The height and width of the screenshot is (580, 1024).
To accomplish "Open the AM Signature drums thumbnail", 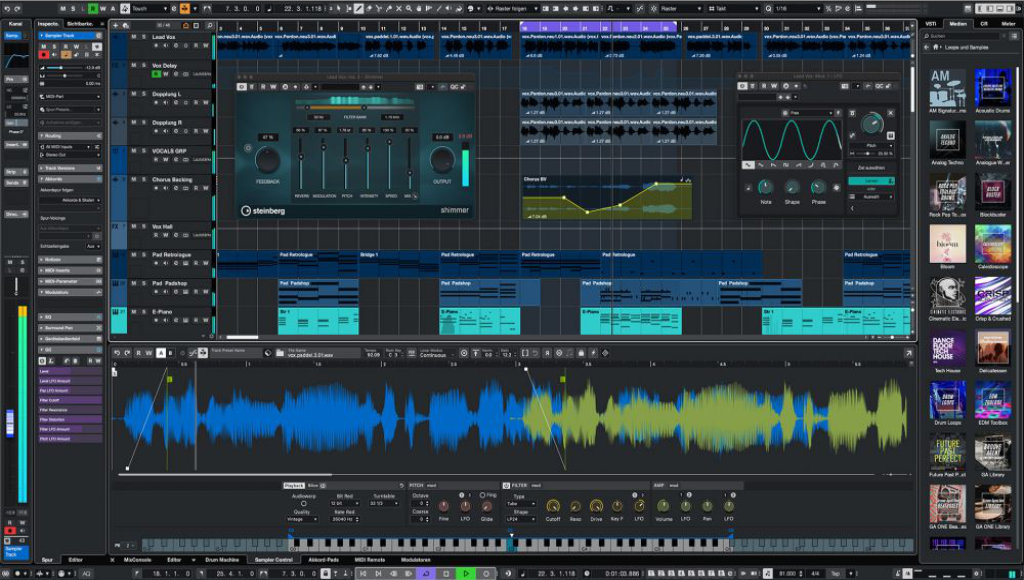I will [x=947, y=87].
